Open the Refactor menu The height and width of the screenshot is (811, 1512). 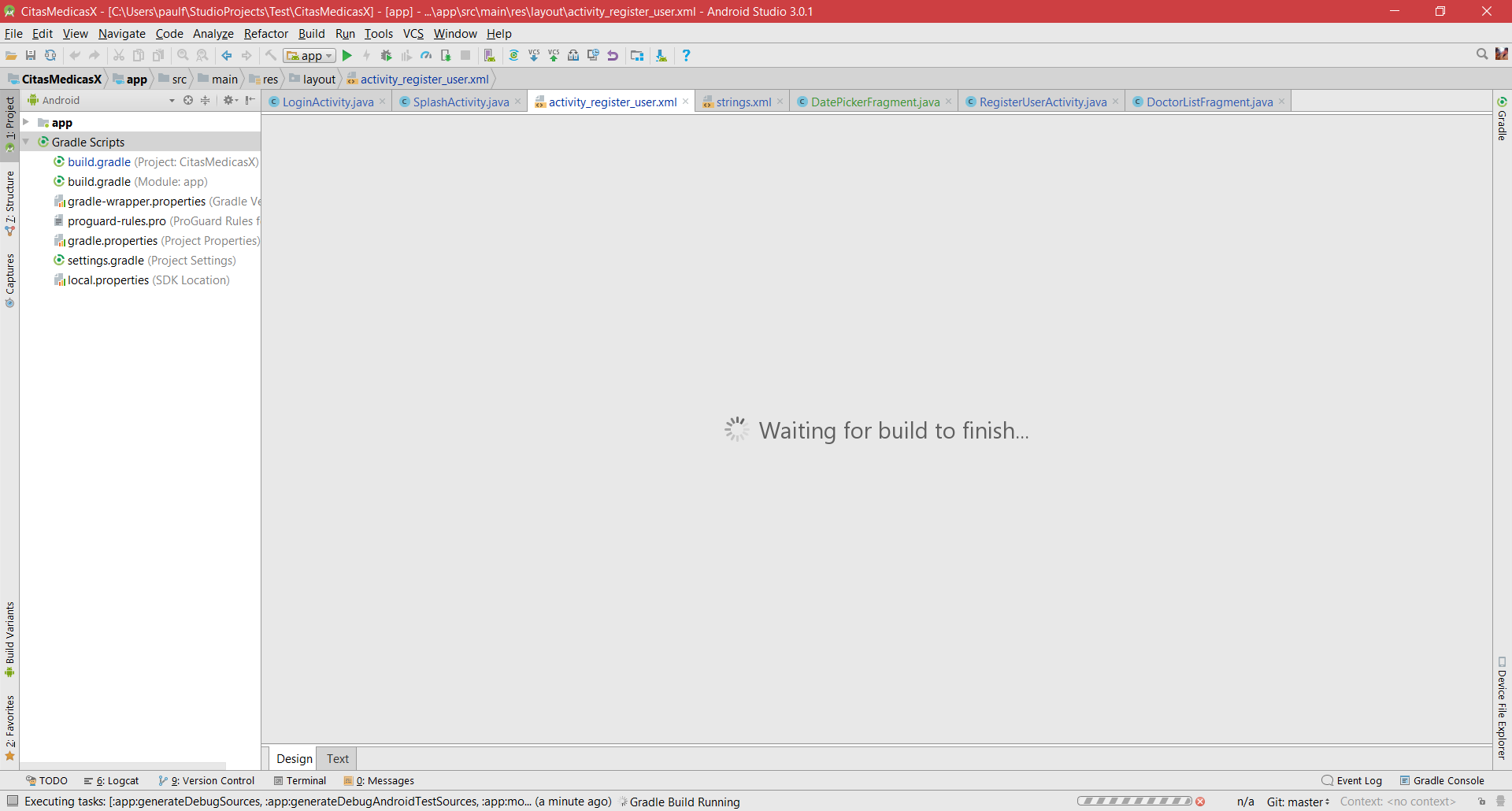click(265, 34)
